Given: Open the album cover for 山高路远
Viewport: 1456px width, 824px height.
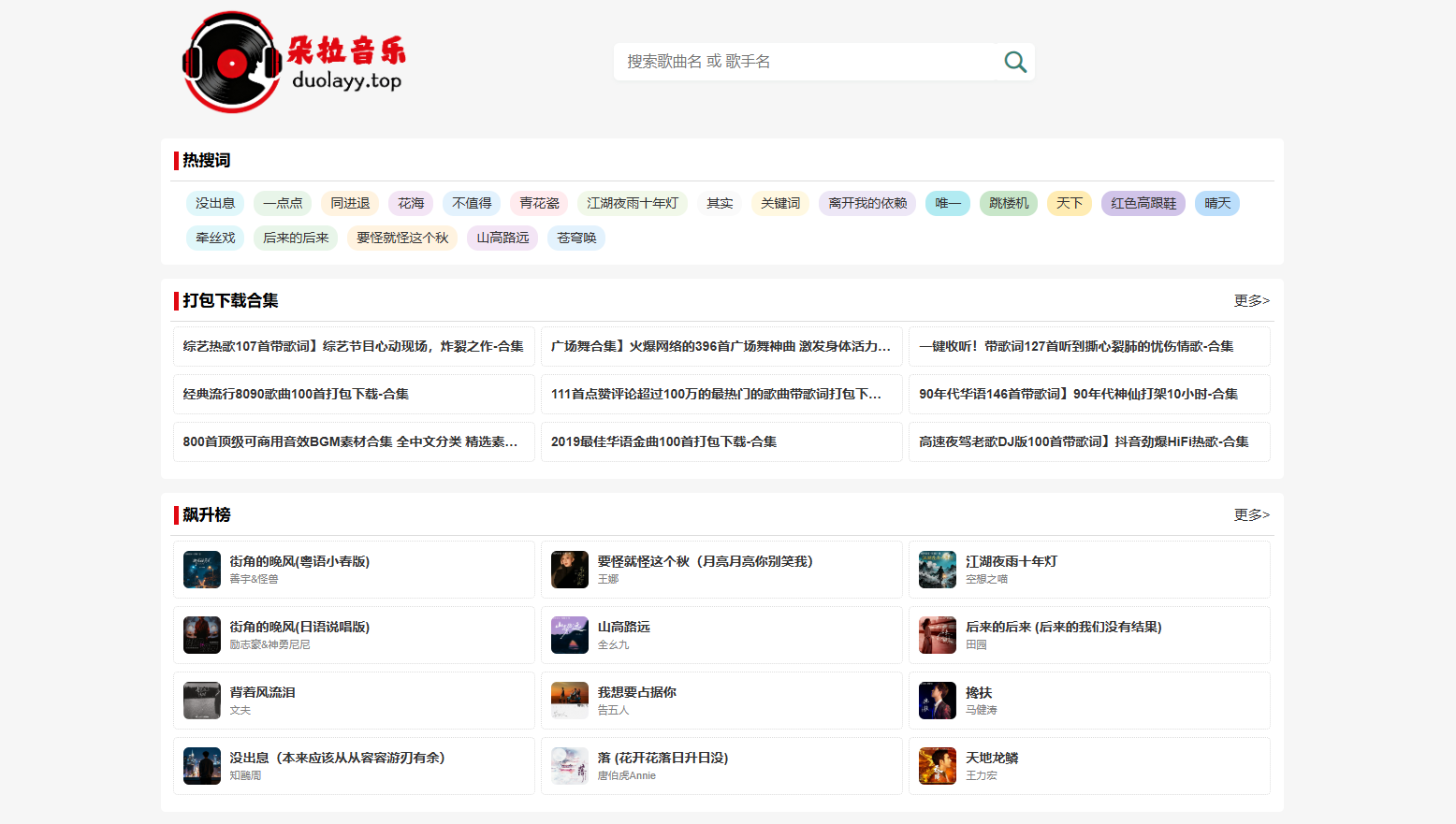Looking at the screenshot, I should coord(569,635).
